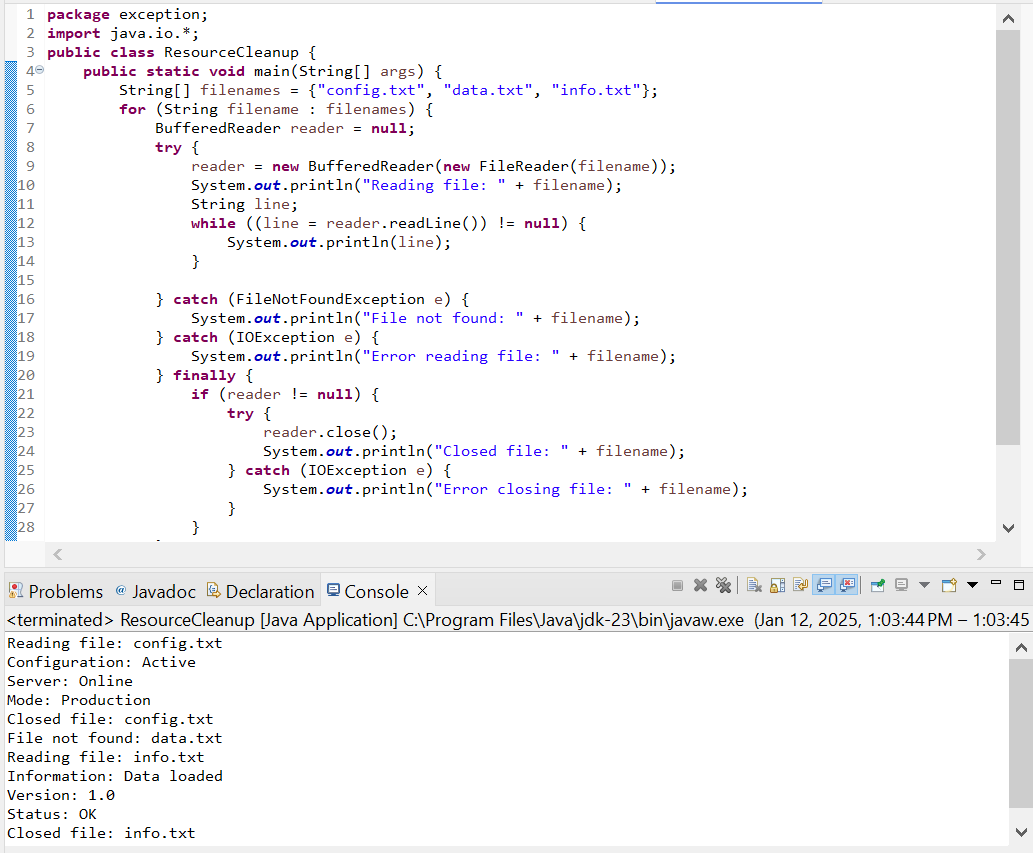
Task: Click FileNotFoundException in the catch clause
Action: [x=330, y=300]
